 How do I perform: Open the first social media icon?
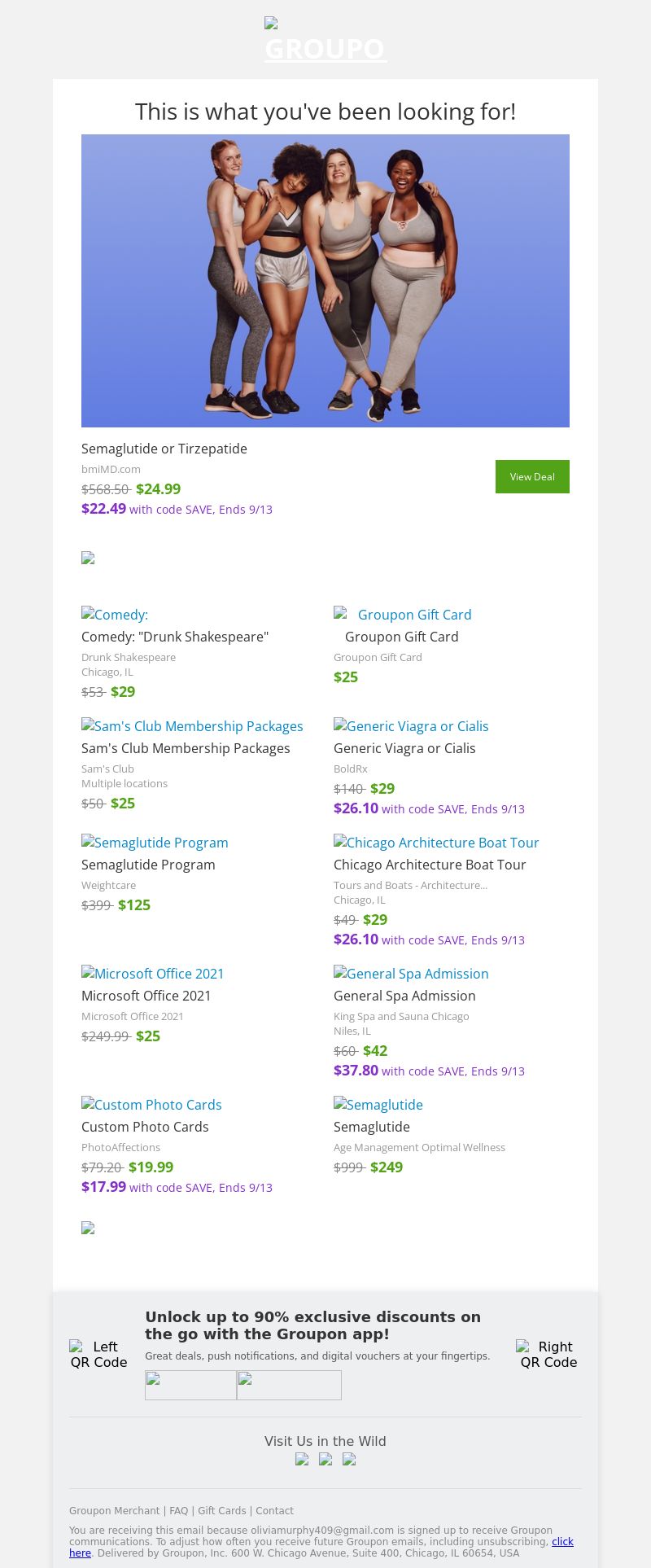coord(302,1459)
